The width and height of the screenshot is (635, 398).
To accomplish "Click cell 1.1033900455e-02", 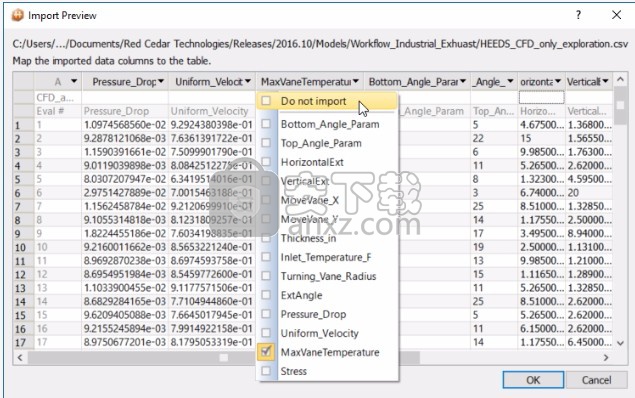I will (125, 288).
